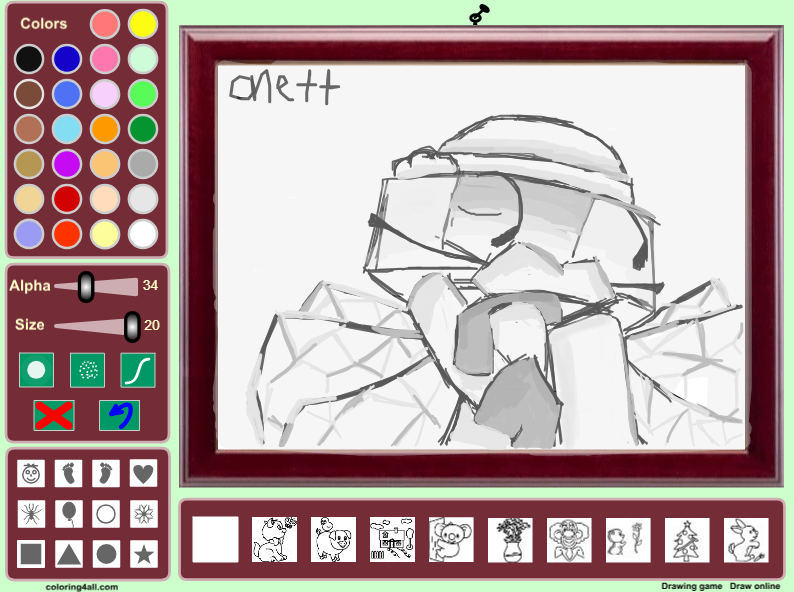Choose the hot pink color swatch
This screenshot has height=592, width=794.
(x=105, y=59)
